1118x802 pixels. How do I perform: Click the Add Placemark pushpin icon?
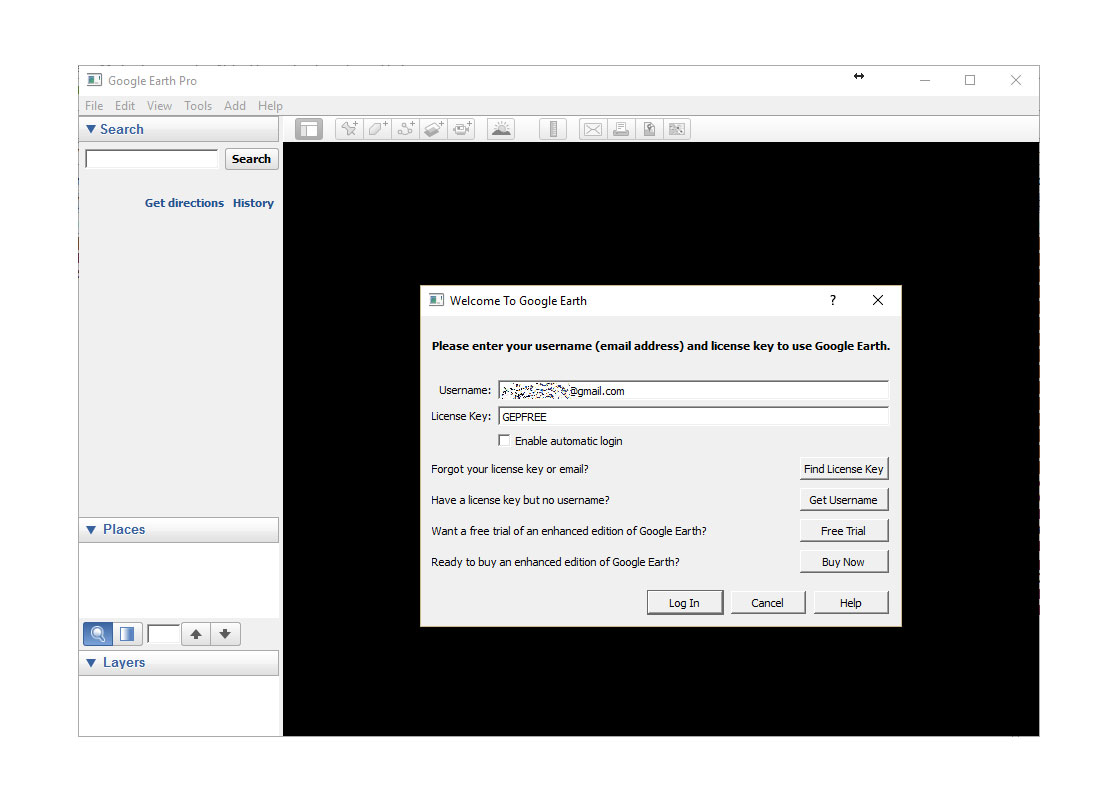[x=349, y=129]
